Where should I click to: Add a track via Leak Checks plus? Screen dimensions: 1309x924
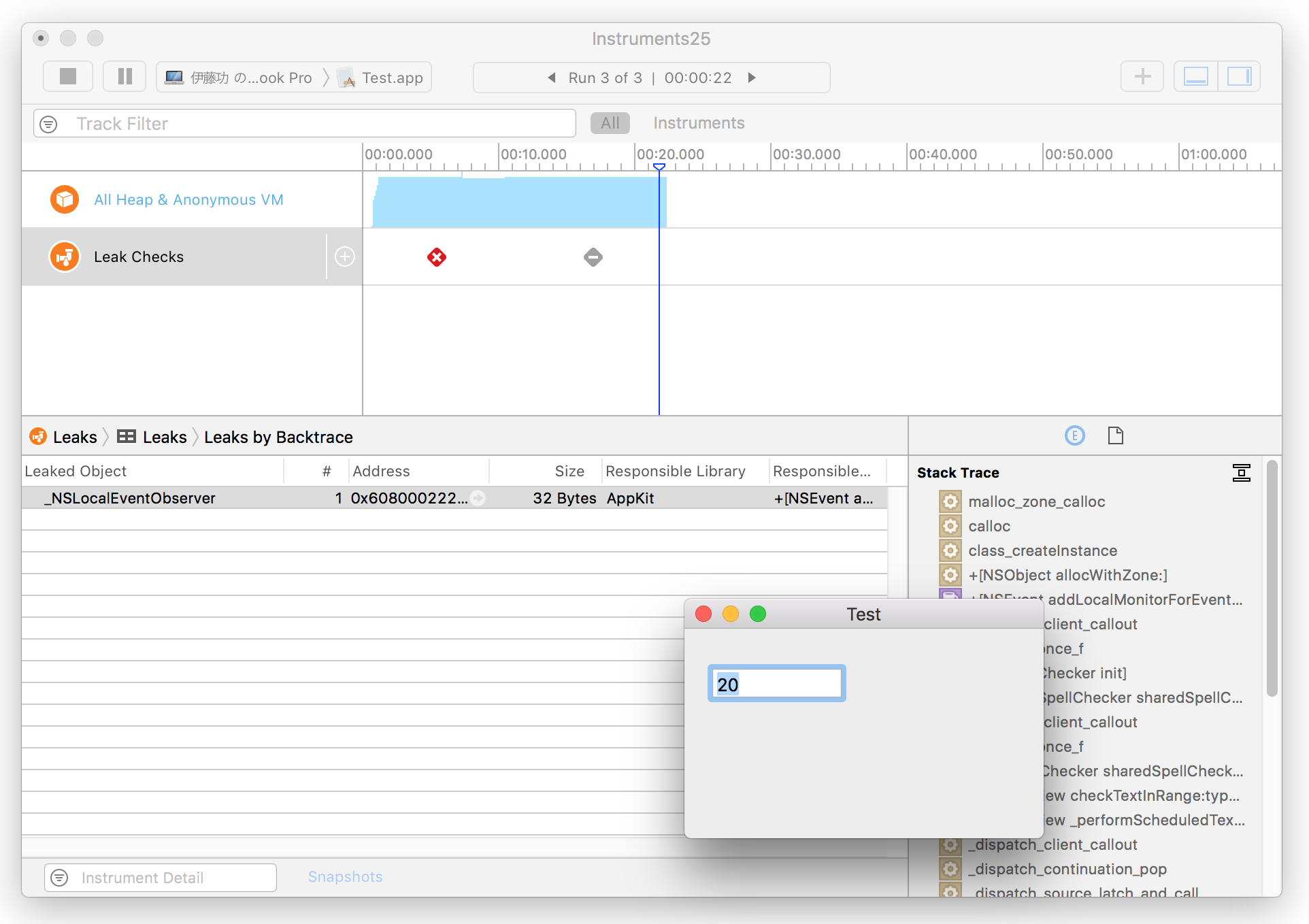(345, 257)
